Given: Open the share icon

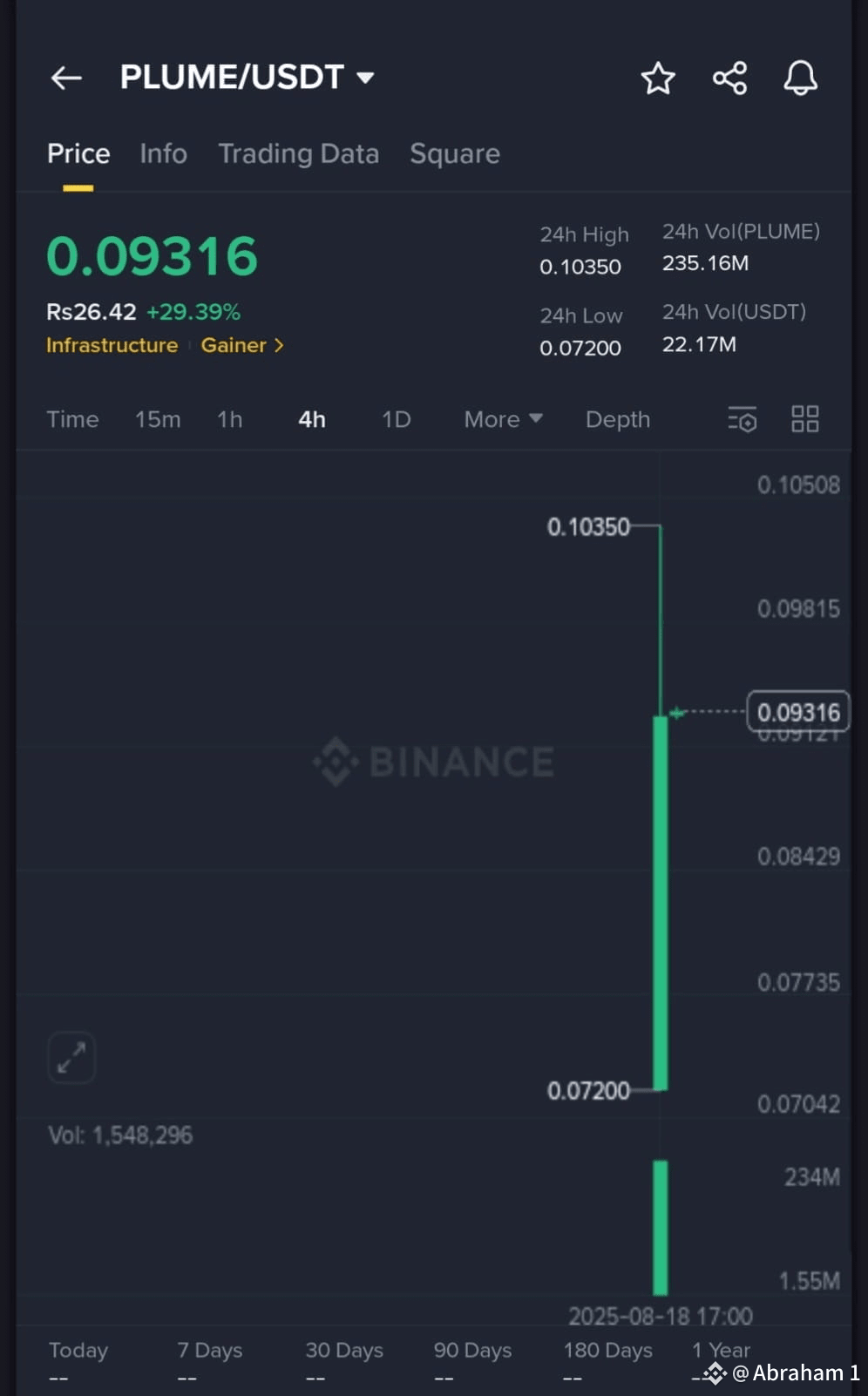Looking at the screenshot, I should pyautogui.click(x=729, y=78).
